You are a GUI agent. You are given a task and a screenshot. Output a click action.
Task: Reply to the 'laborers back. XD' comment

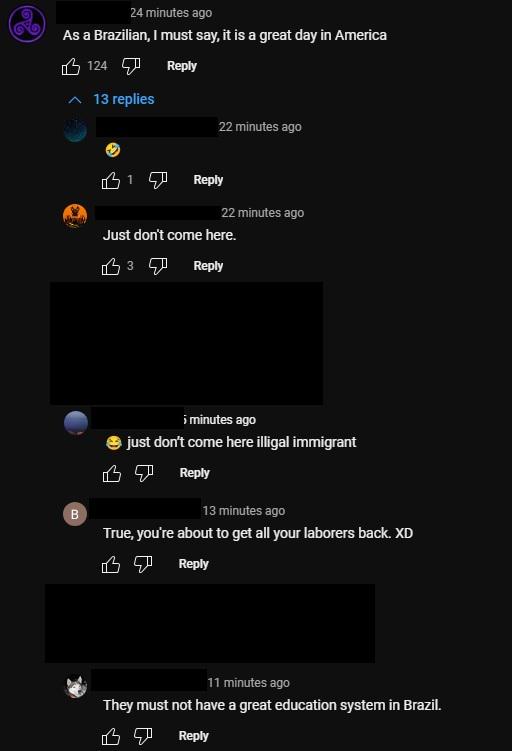point(193,564)
